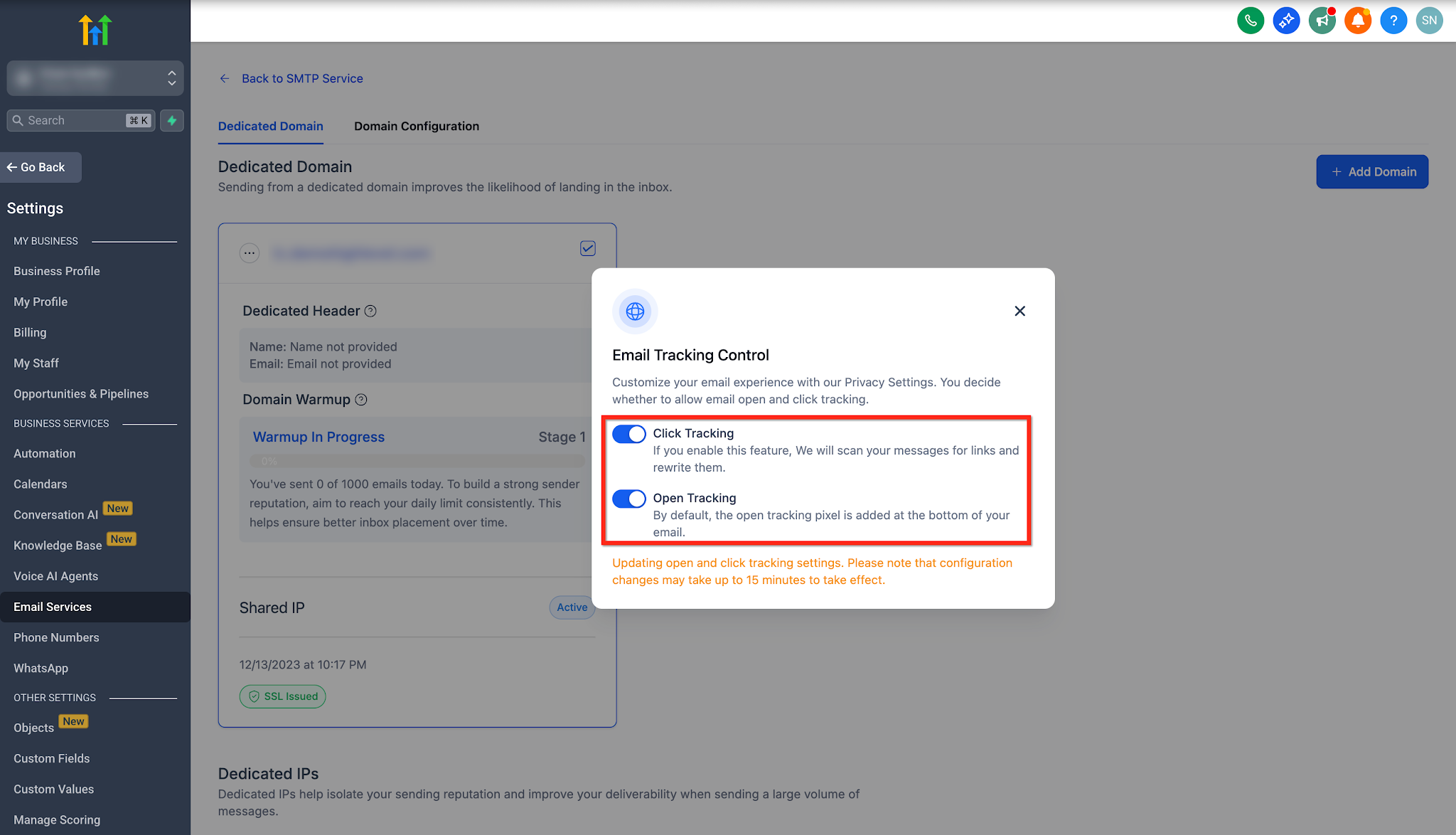This screenshot has width=1456, height=835.
Task: Go back to SMTP Service link
Action: [x=301, y=78]
